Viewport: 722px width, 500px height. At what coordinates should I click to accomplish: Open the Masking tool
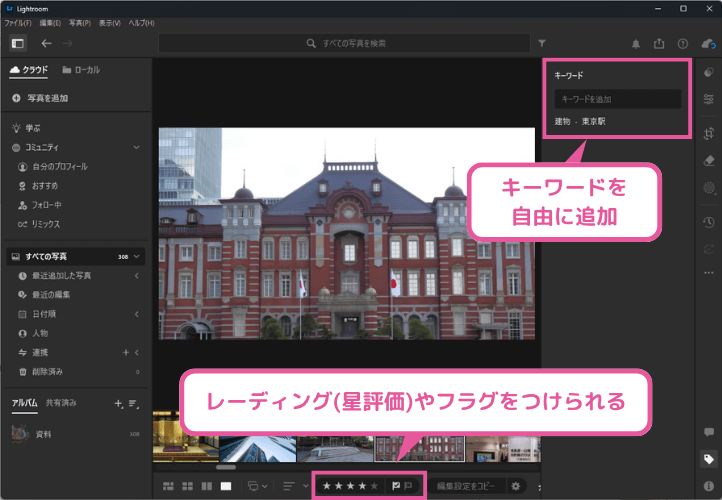tap(709, 187)
